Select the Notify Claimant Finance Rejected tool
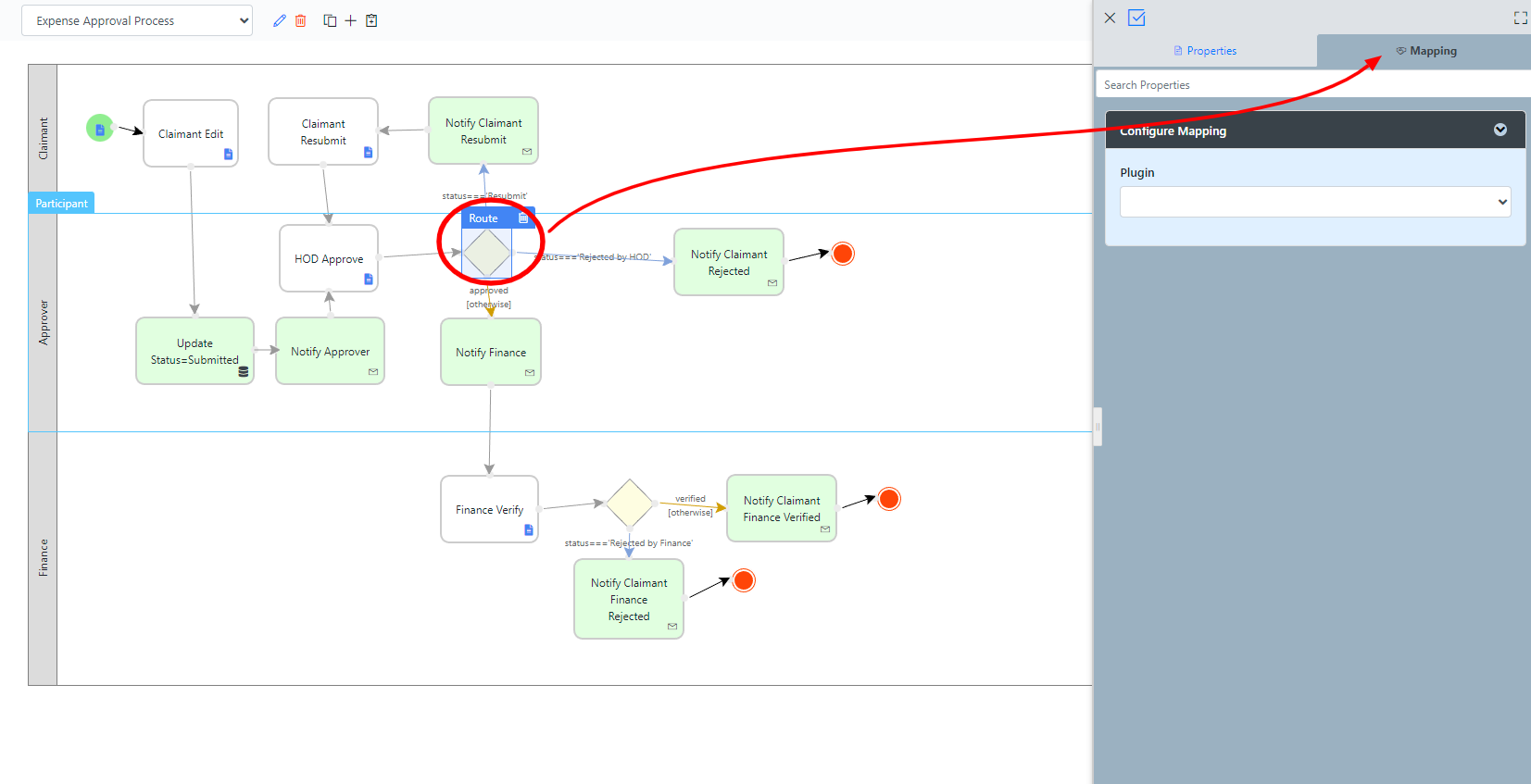 629,599
